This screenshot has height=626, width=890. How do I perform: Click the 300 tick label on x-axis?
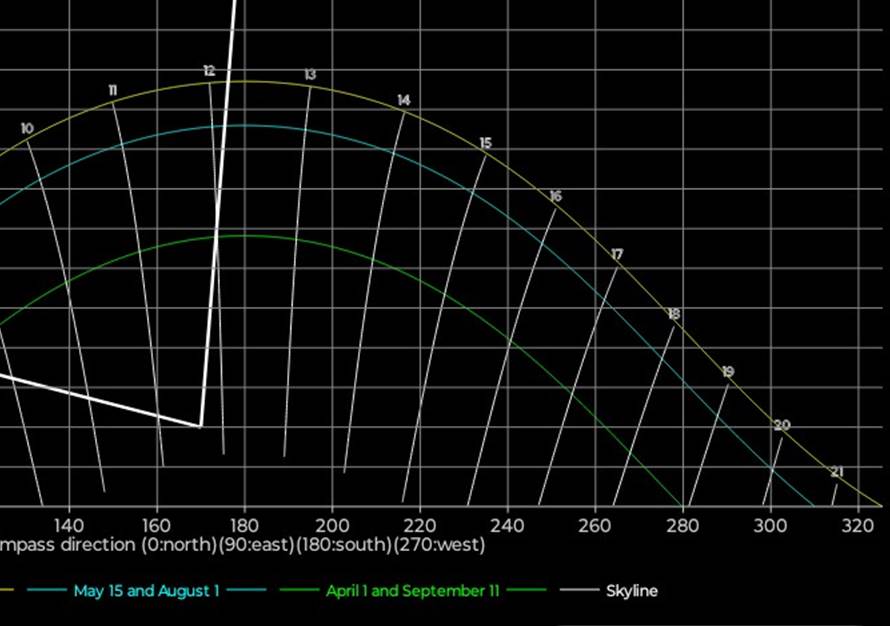click(x=770, y=526)
